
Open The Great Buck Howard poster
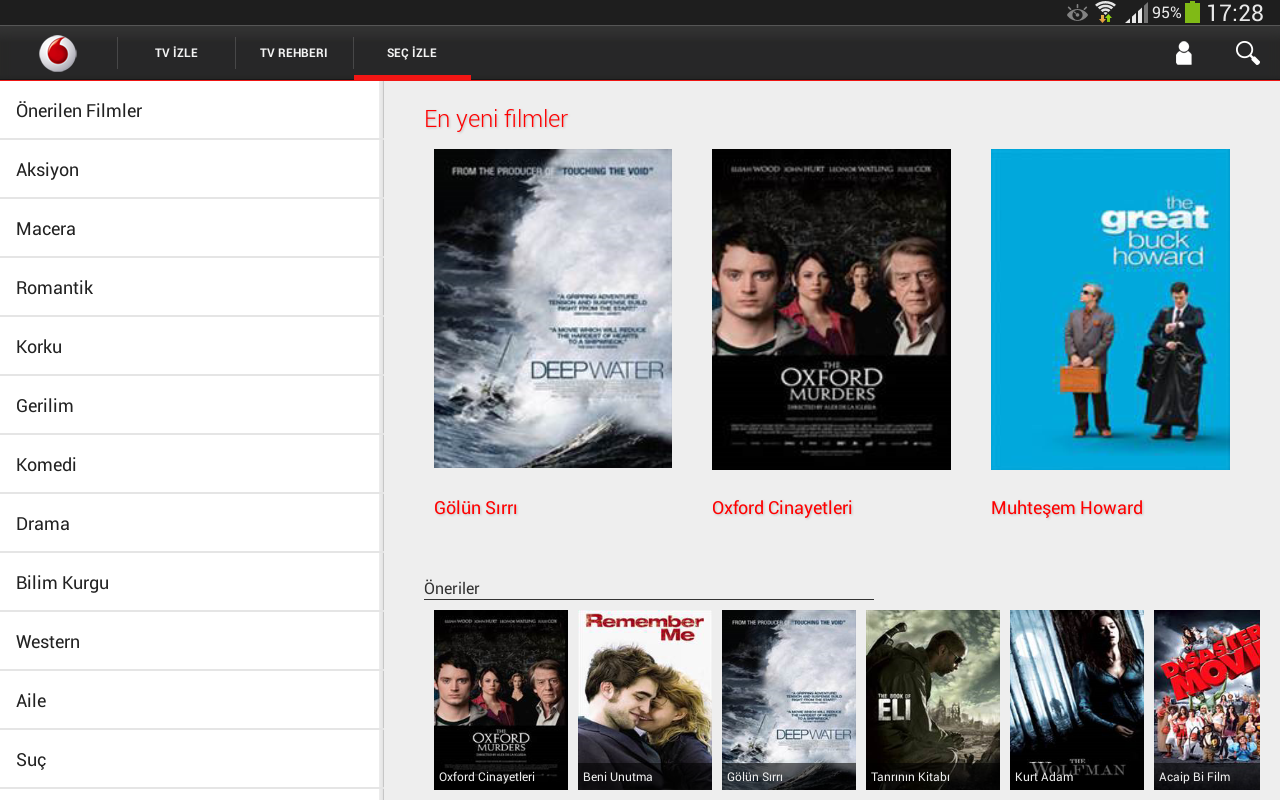[x=1110, y=309]
